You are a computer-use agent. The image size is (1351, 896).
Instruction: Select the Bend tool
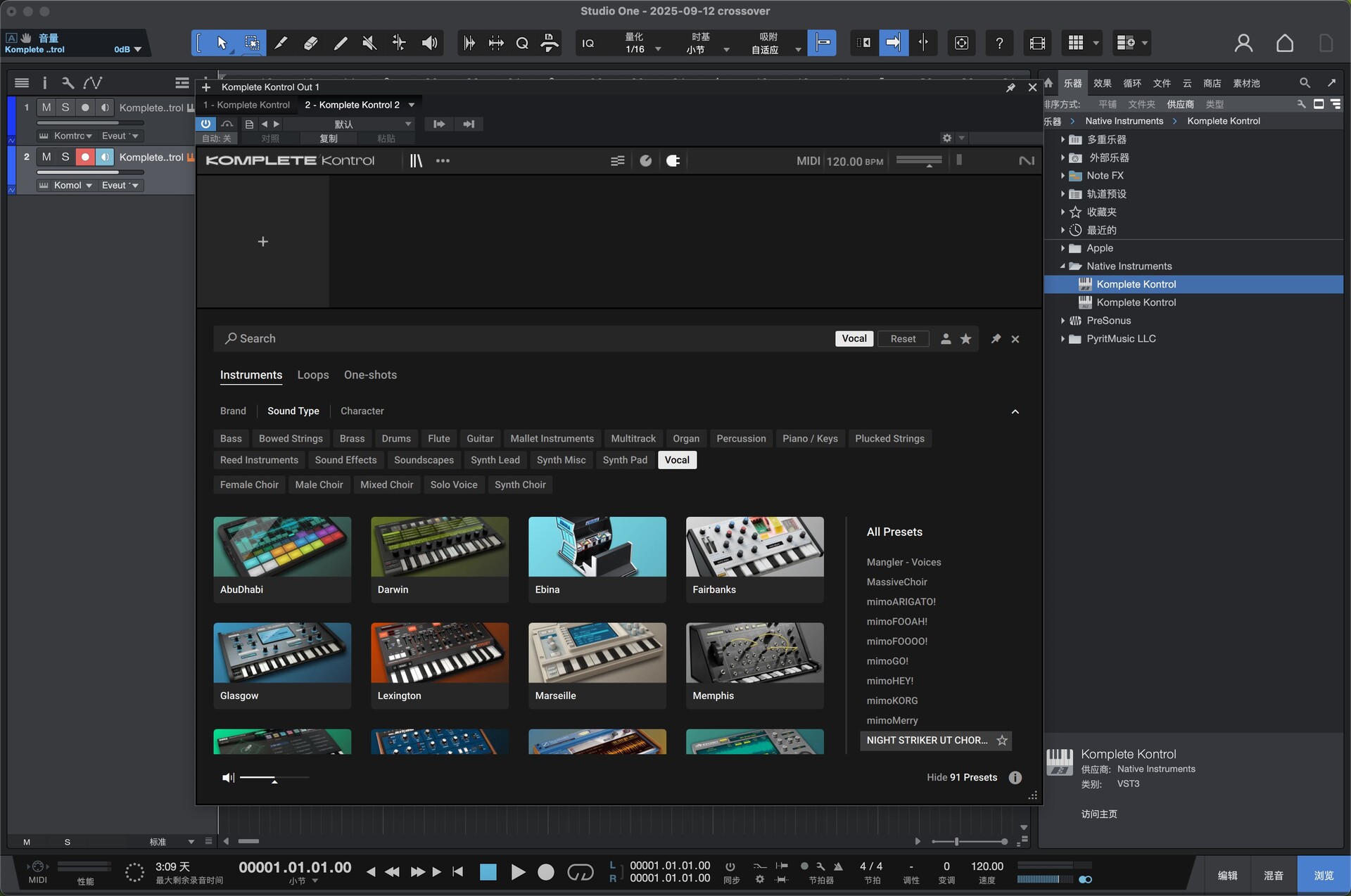point(399,43)
